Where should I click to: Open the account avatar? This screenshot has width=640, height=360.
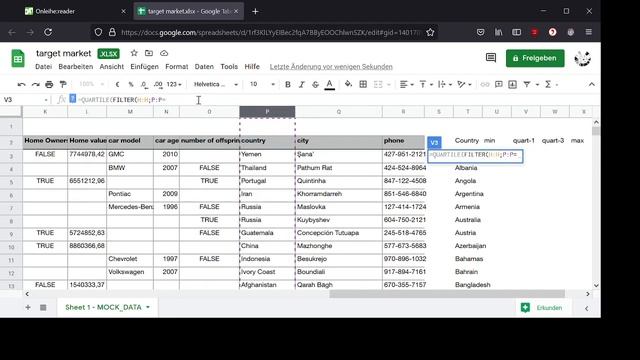(x=582, y=59)
